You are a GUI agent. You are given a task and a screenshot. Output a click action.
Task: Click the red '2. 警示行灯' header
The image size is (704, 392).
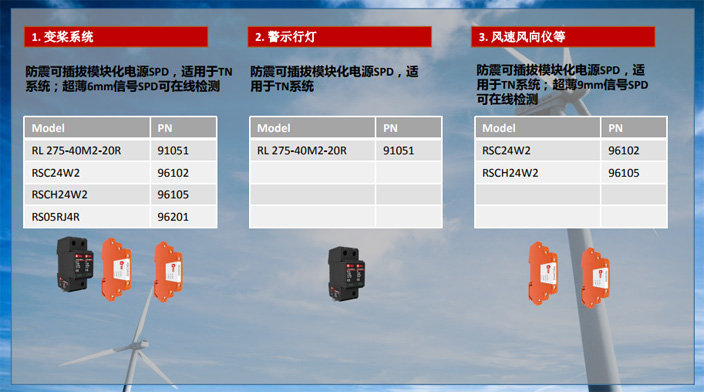[x=339, y=37]
